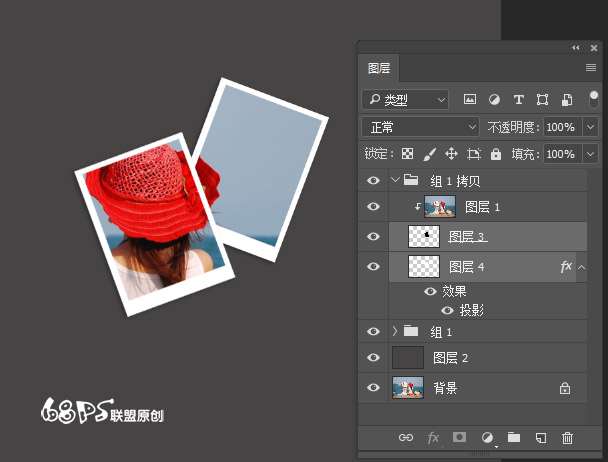Create a new layer with bottom icon

(x=540, y=437)
